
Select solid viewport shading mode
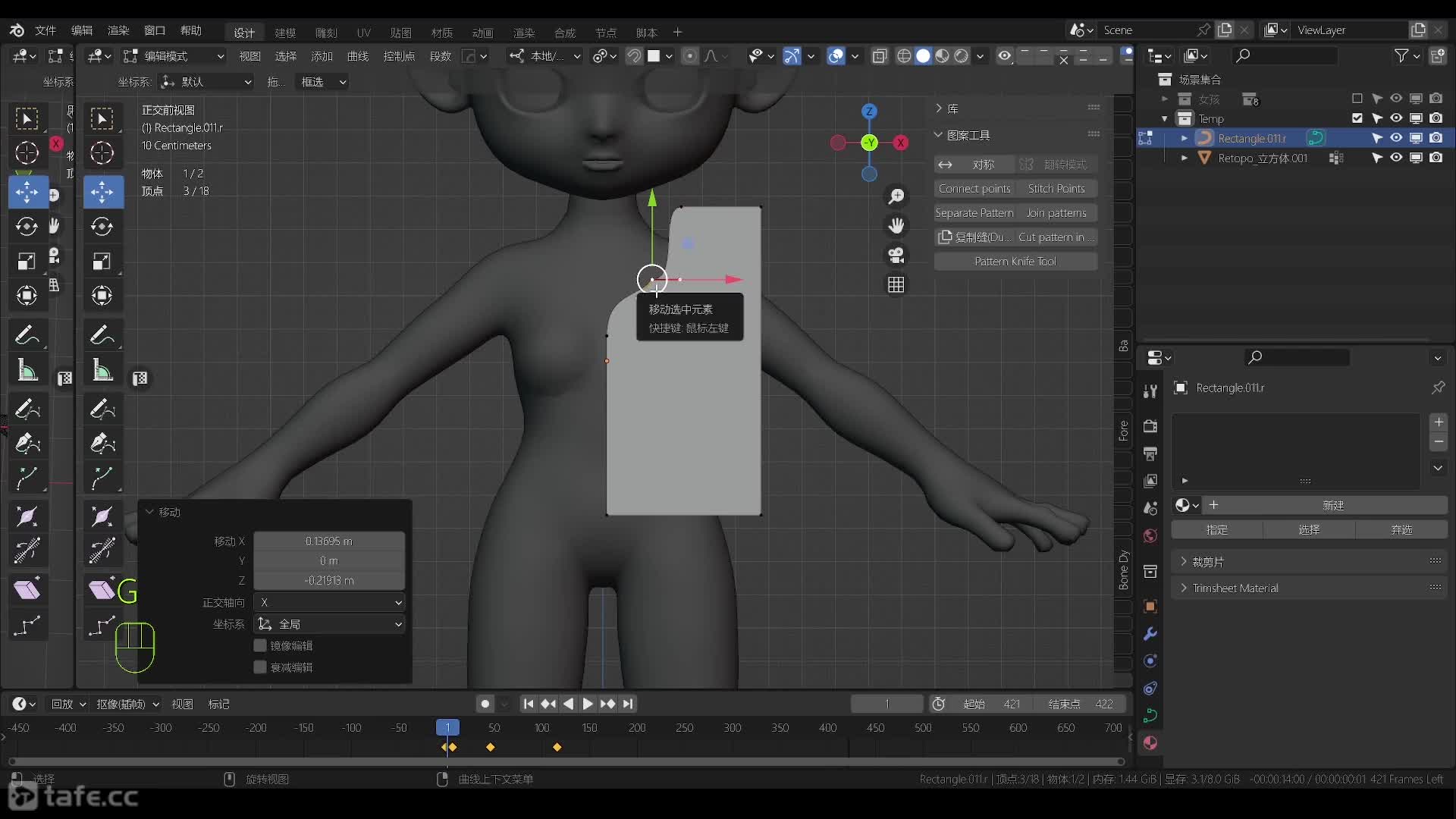923,56
